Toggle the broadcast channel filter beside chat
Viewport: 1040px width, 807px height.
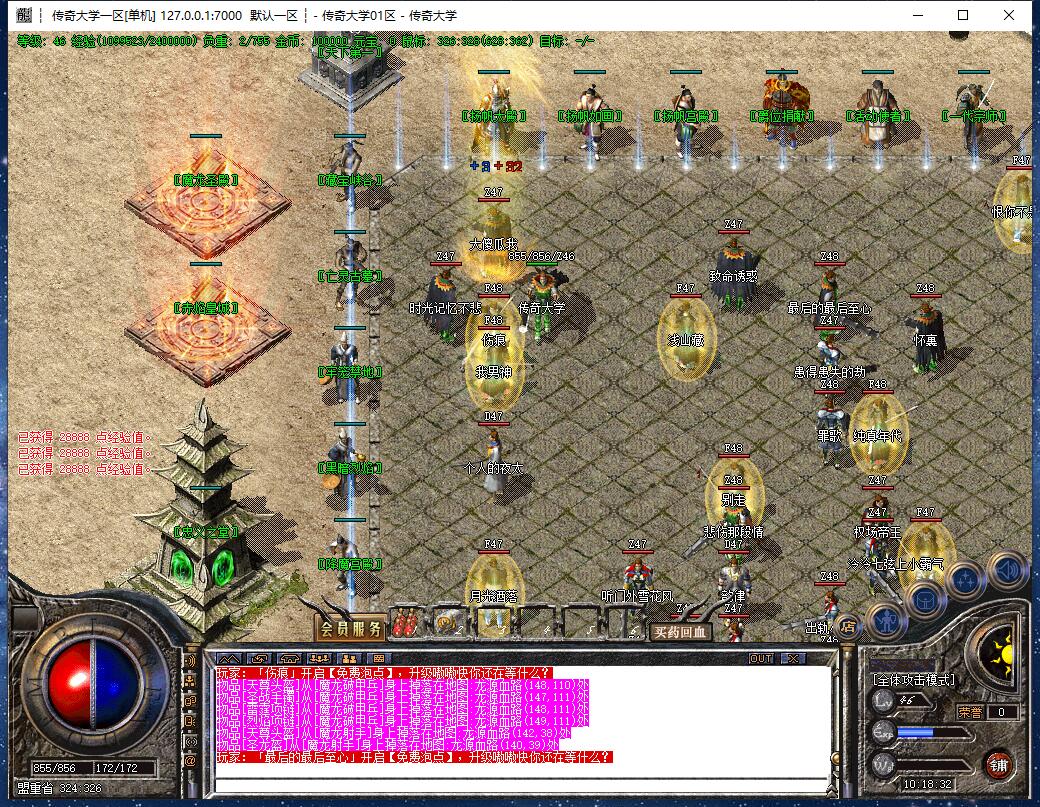pos(190,740)
